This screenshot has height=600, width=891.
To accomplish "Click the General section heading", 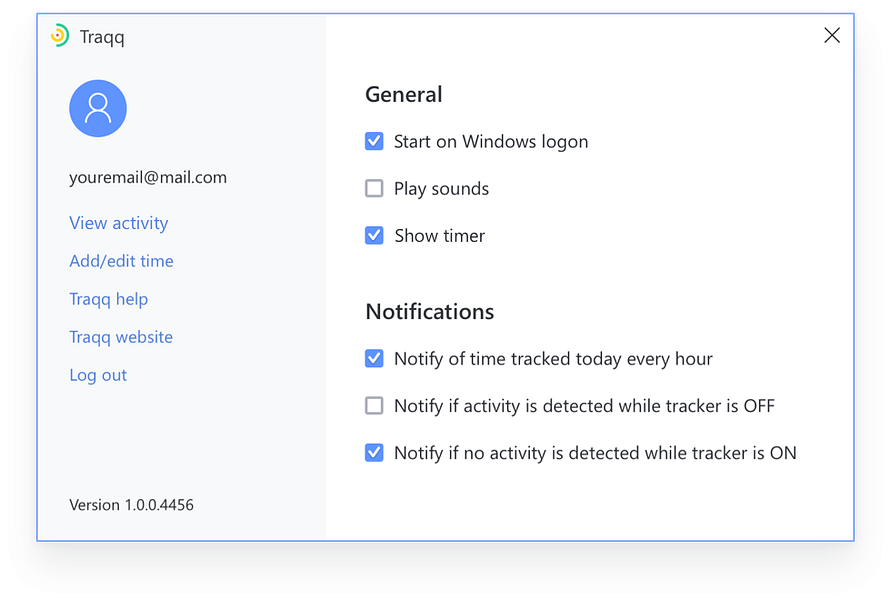I will [404, 95].
